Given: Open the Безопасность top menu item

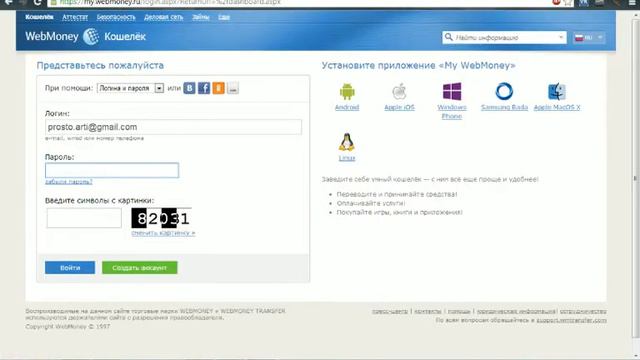Looking at the screenshot, I should (116, 17).
